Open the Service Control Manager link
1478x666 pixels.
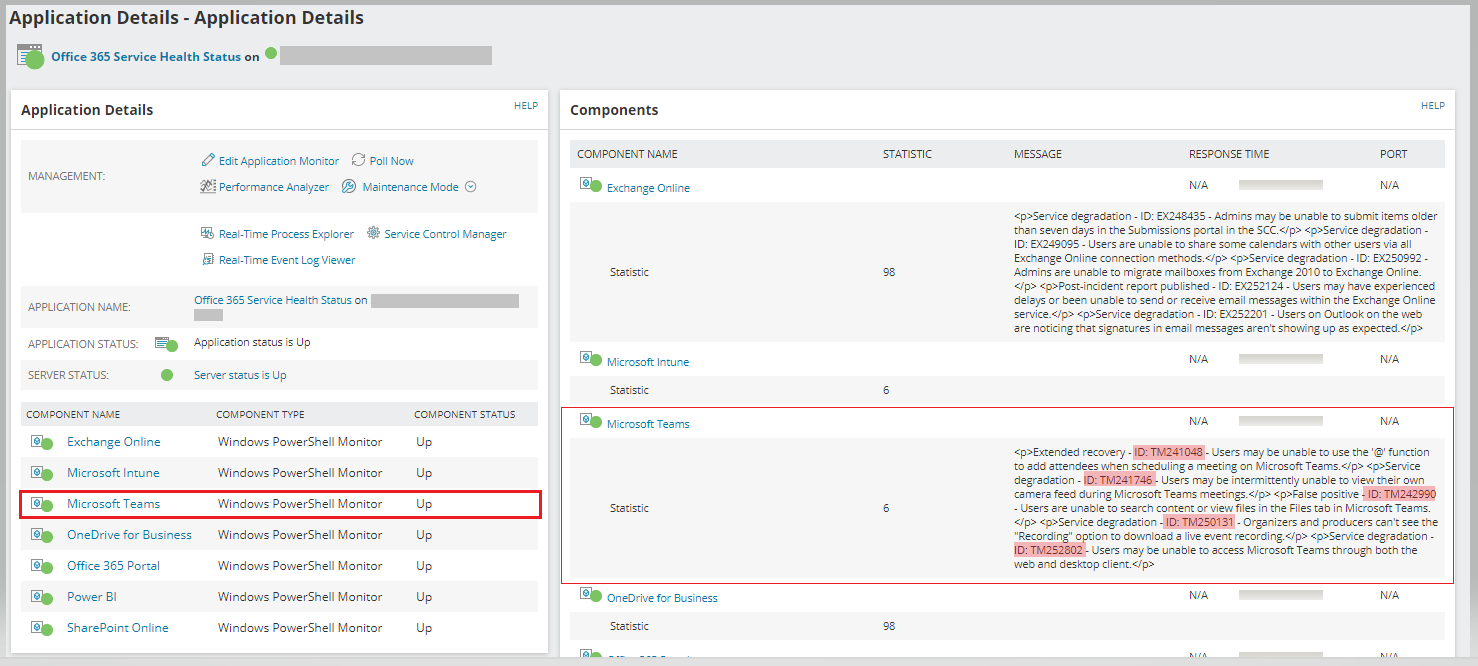(446, 234)
